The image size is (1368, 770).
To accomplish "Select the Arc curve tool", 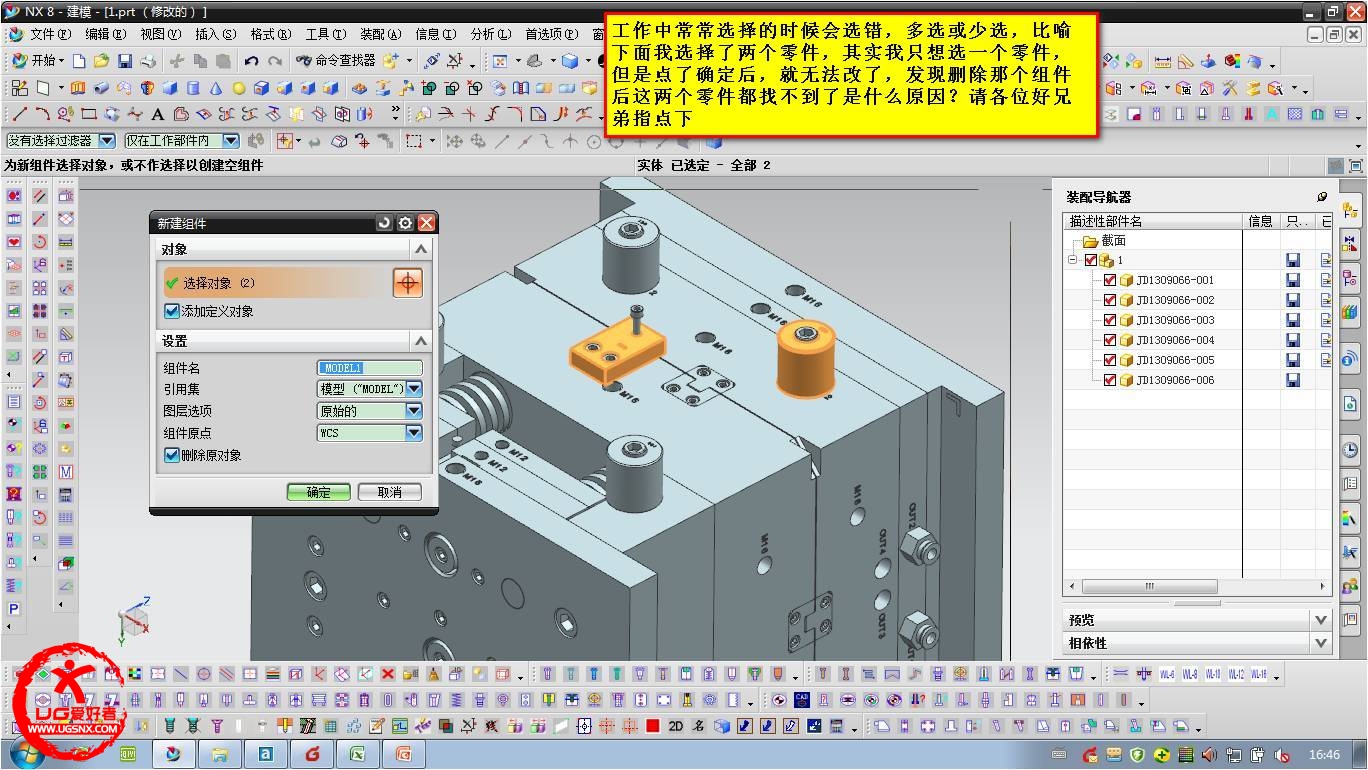I will (42, 114).
